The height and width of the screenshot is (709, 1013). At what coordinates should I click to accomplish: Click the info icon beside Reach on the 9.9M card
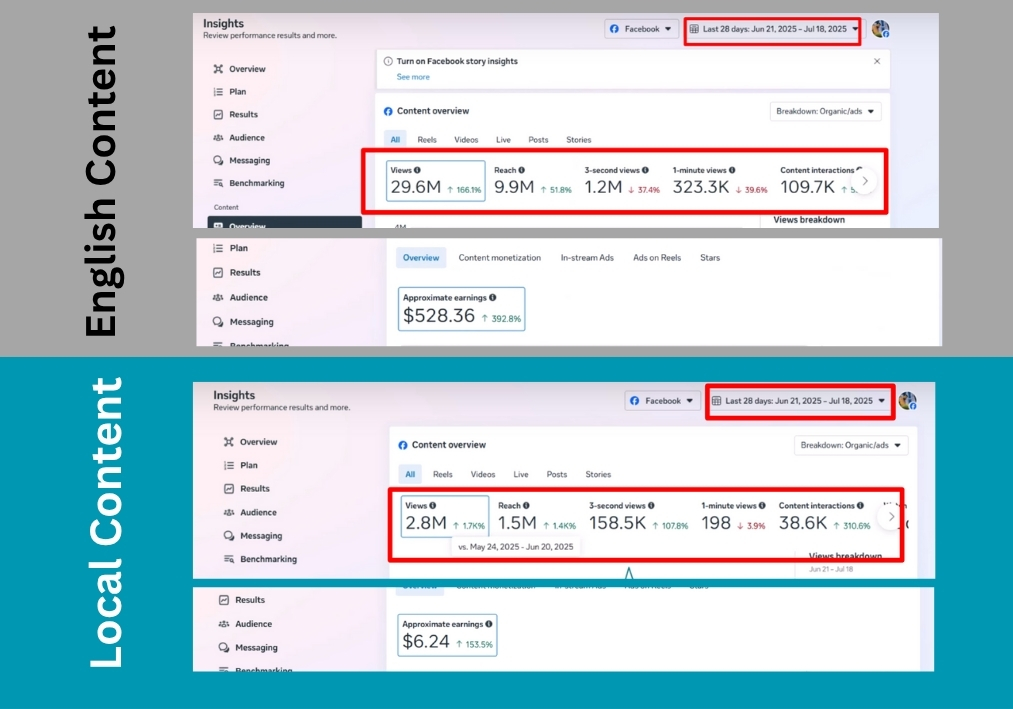[x=521, y=170]
